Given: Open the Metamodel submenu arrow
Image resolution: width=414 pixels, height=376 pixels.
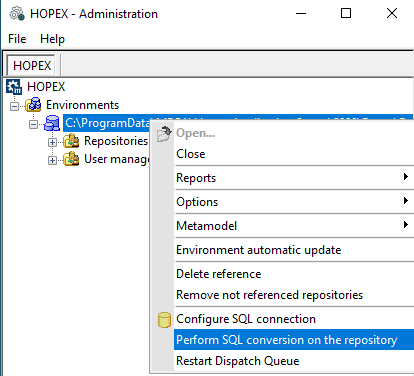Looking at the screenshot, I should tap(405, 225).
